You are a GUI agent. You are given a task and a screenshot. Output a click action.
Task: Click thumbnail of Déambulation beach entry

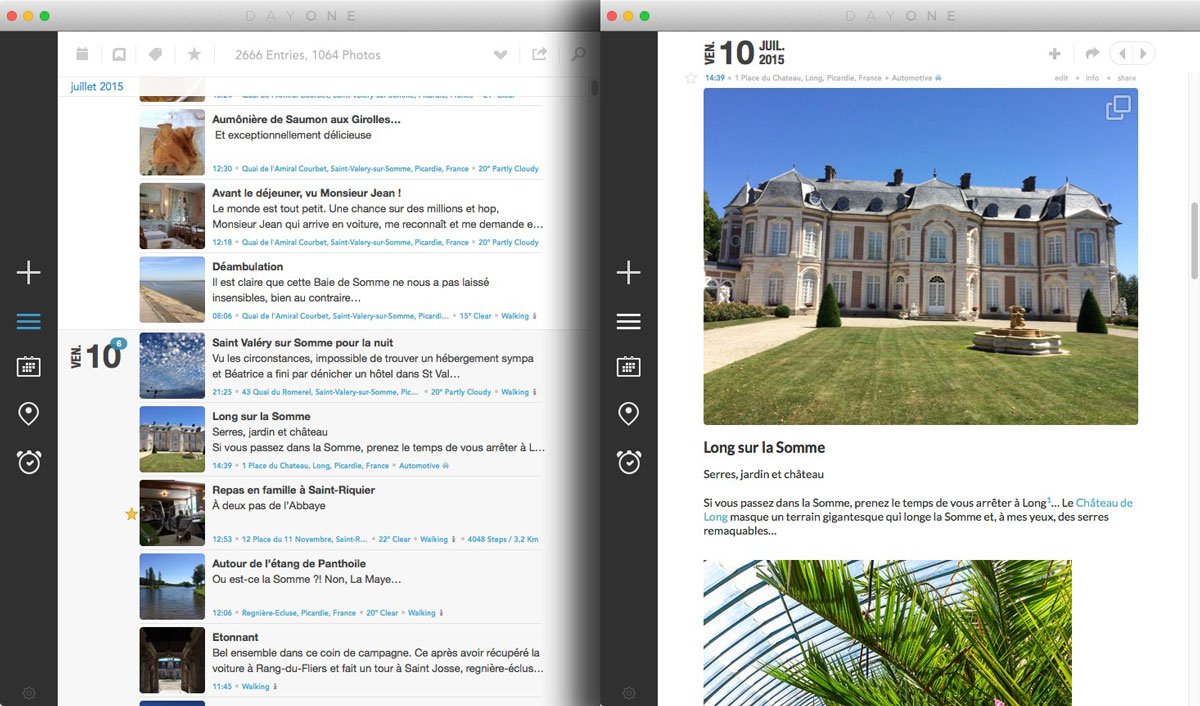(x=172, y=290)
